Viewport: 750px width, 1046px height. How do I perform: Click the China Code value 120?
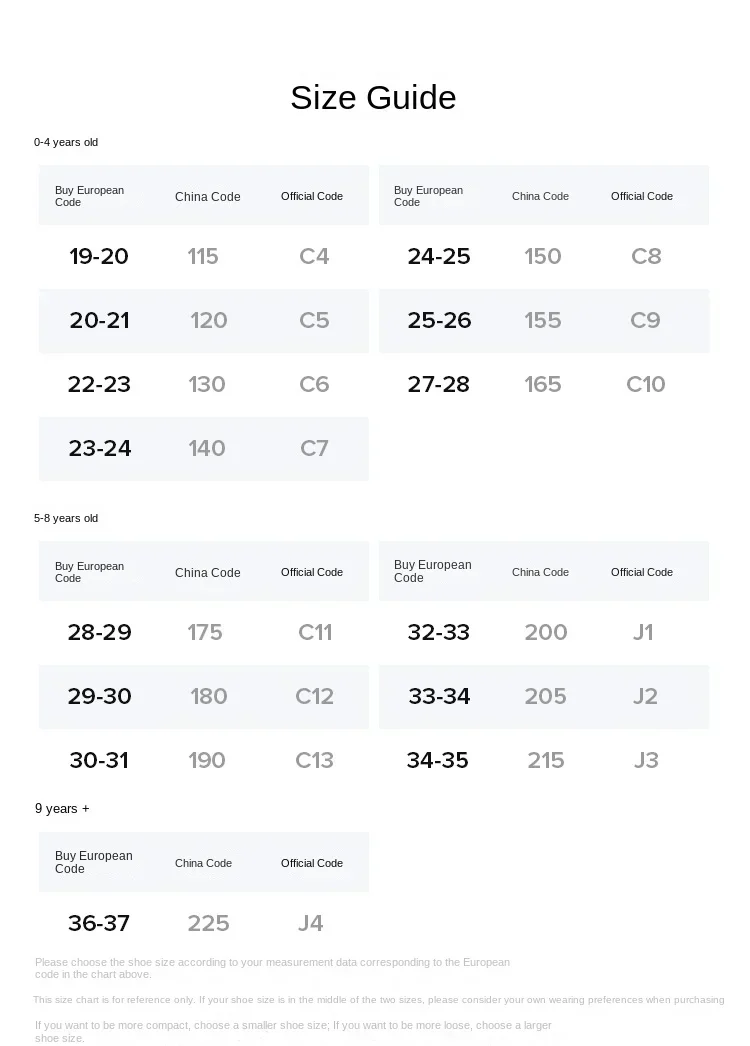(208, 320)
